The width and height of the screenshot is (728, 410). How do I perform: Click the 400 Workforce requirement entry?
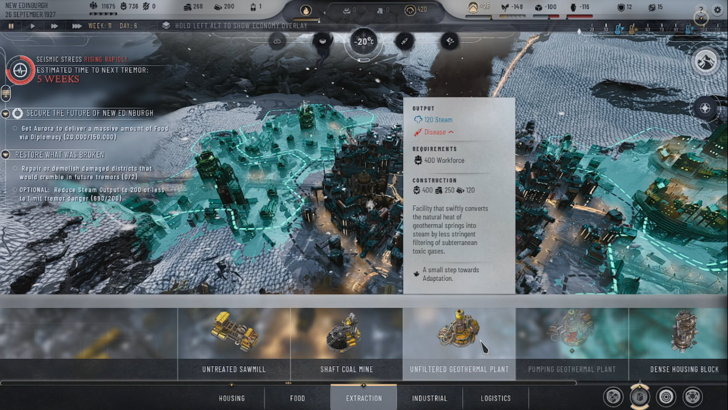point(439,160)
